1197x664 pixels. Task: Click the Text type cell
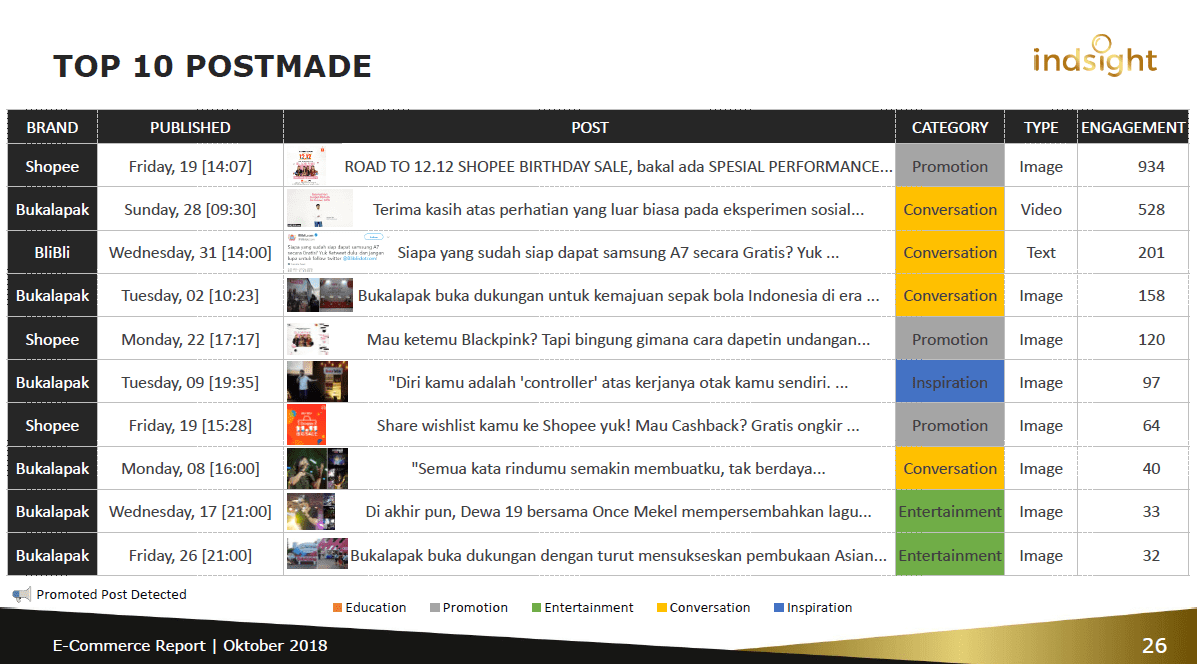[1041, 253]
